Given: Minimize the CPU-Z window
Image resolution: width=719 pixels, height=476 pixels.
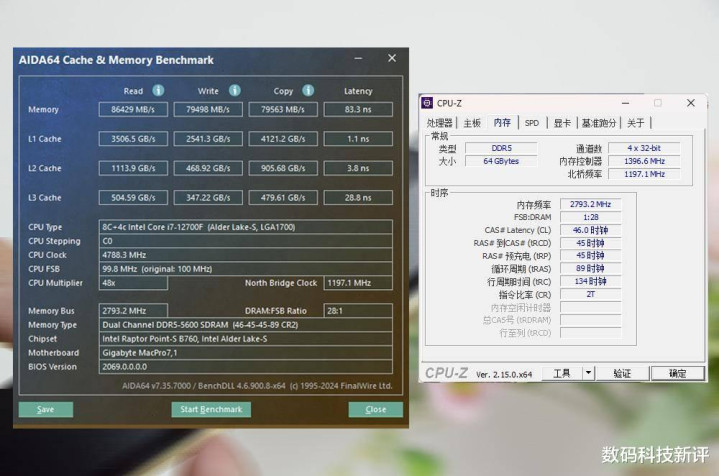Looking at the screenshot, I should click(x=625, y=103).
